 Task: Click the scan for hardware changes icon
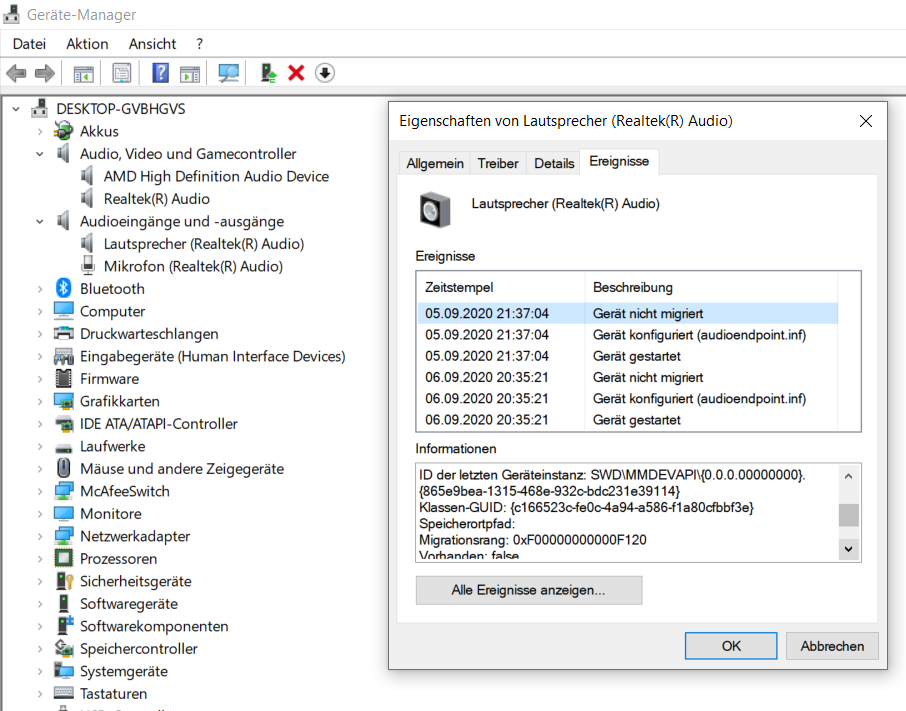229,73
